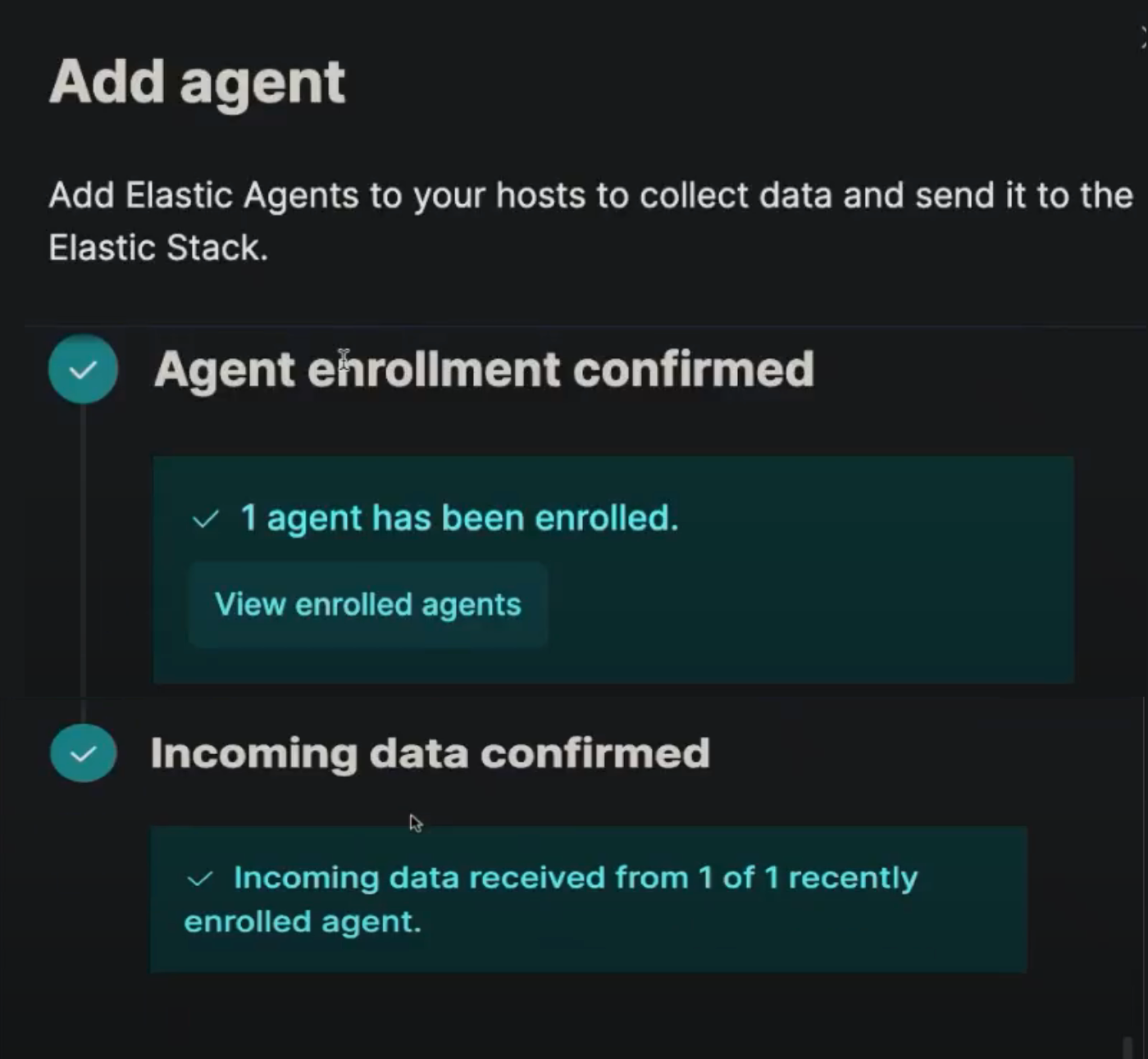Click the '1 agent has been enrolled.' text
The height and width of the screenshot is (1059, 1148).
[459, 518]
